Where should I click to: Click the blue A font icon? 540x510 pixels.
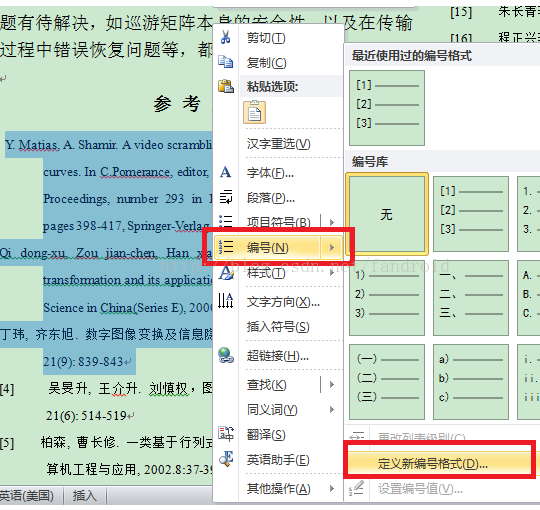226,172
